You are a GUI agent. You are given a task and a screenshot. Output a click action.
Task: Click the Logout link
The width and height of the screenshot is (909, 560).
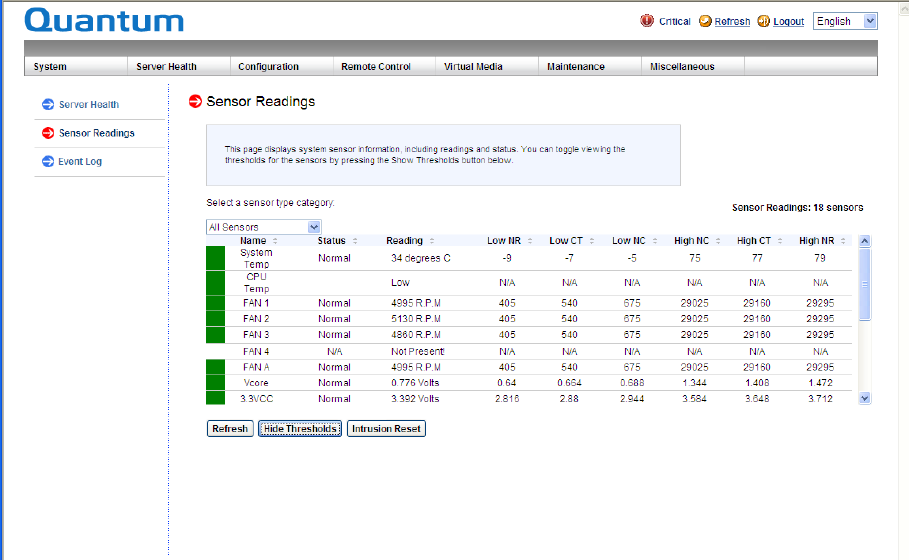click(788, 22)
